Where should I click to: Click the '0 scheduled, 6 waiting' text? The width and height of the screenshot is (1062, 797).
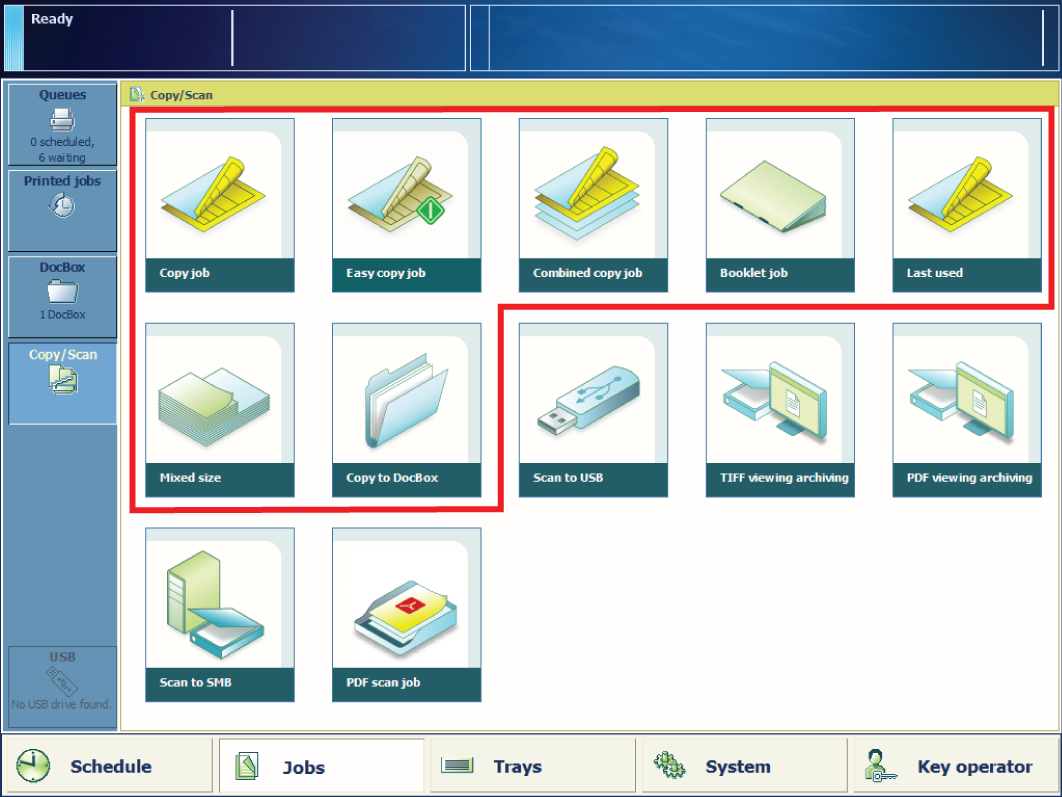pos(62,150)
